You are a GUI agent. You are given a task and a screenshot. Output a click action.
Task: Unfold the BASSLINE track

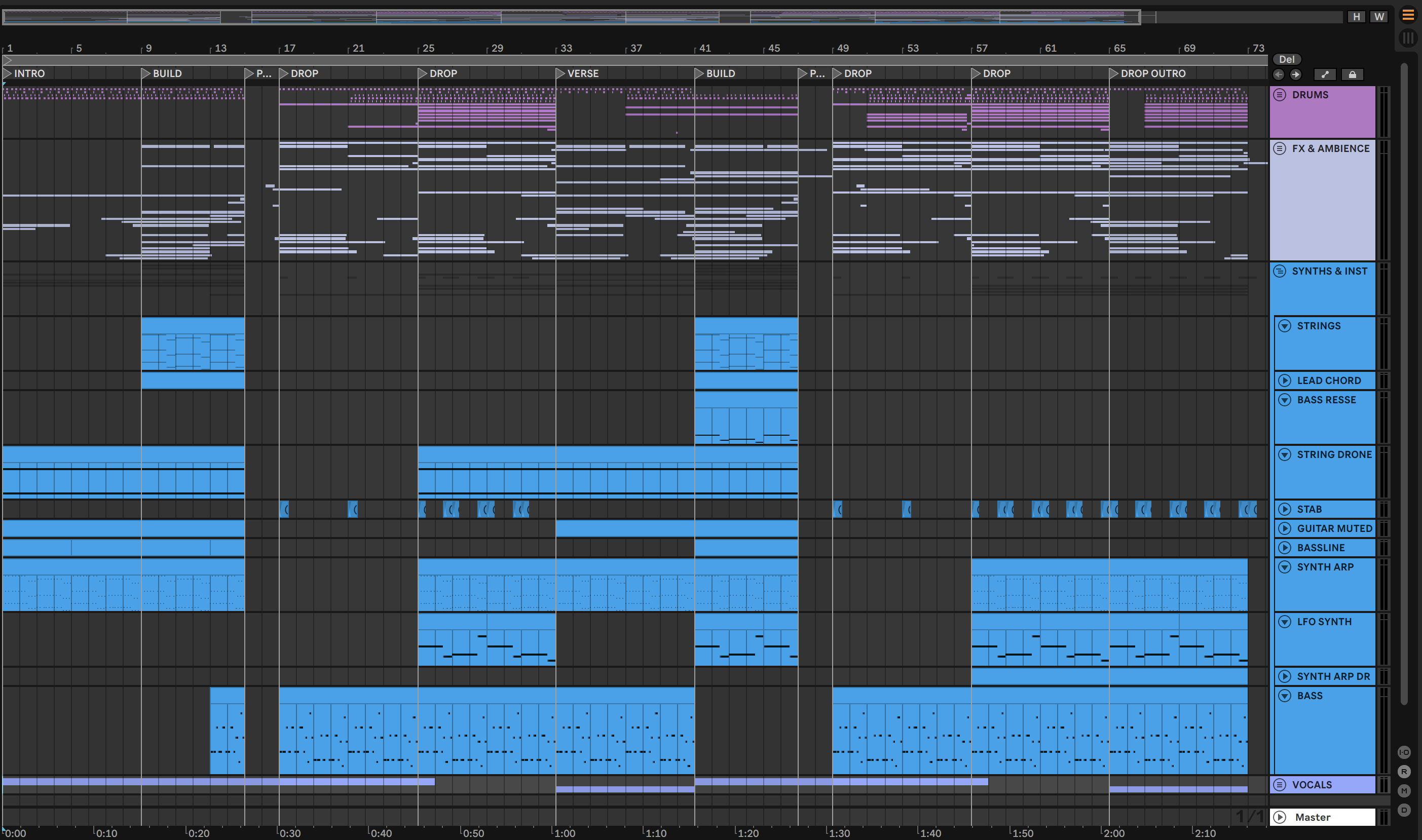[1285, 547]
